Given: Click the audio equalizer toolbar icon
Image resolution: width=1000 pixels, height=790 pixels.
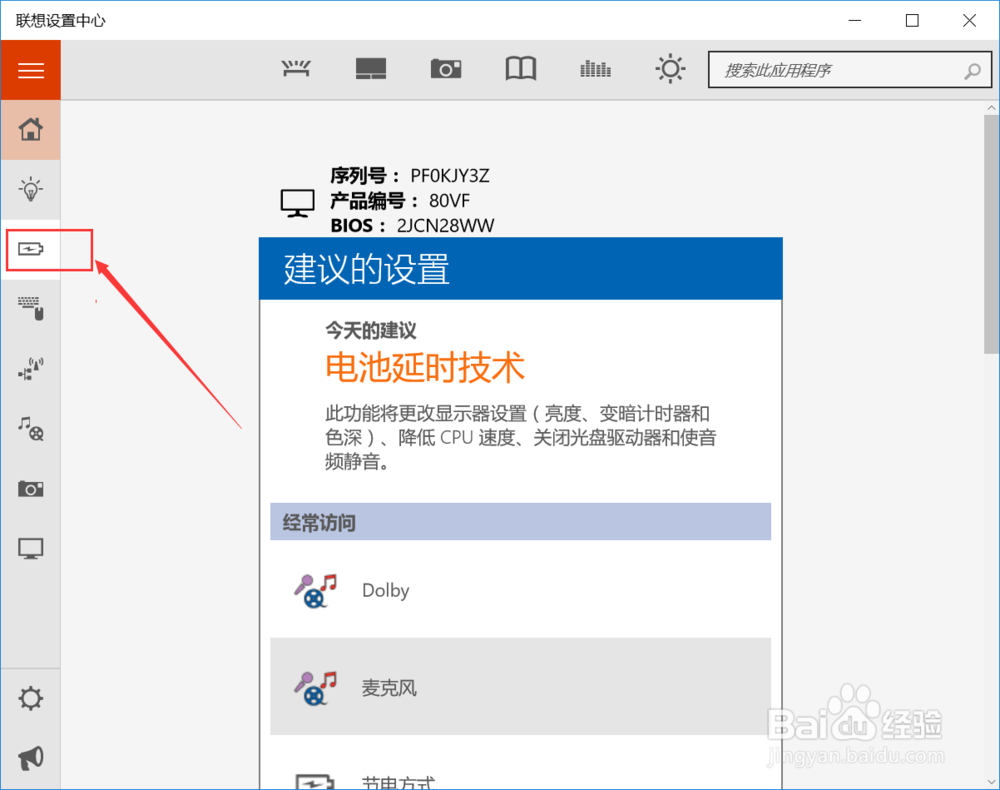Looking at the screenshot, I should (595, 68).
